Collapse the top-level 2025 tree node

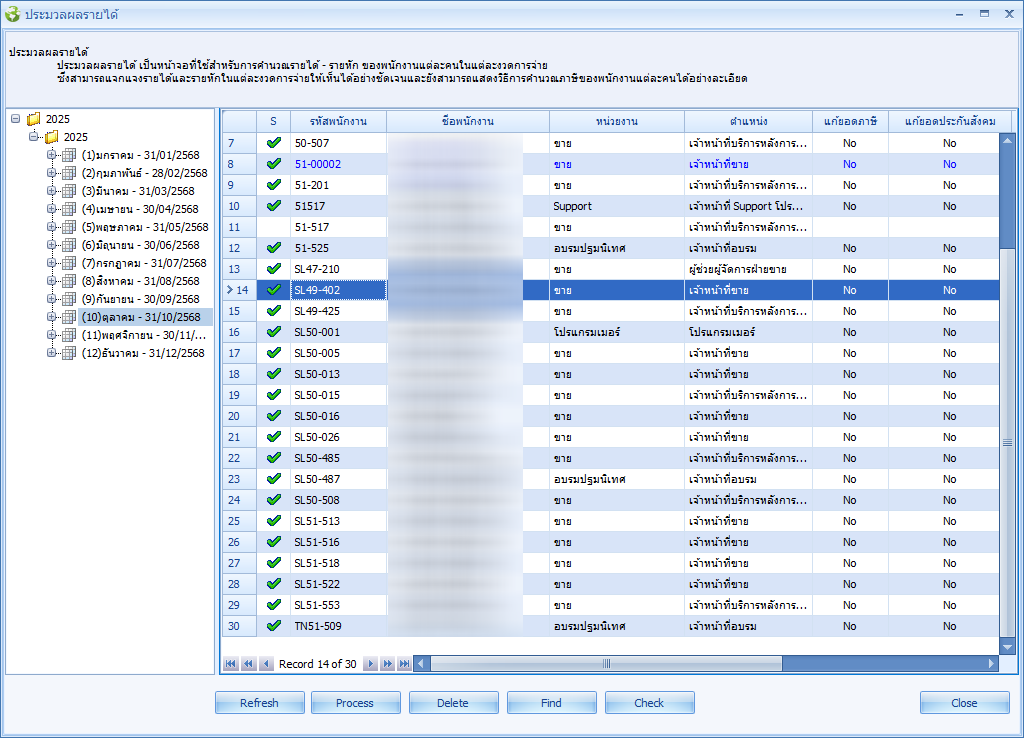click(x=16, y=119)
